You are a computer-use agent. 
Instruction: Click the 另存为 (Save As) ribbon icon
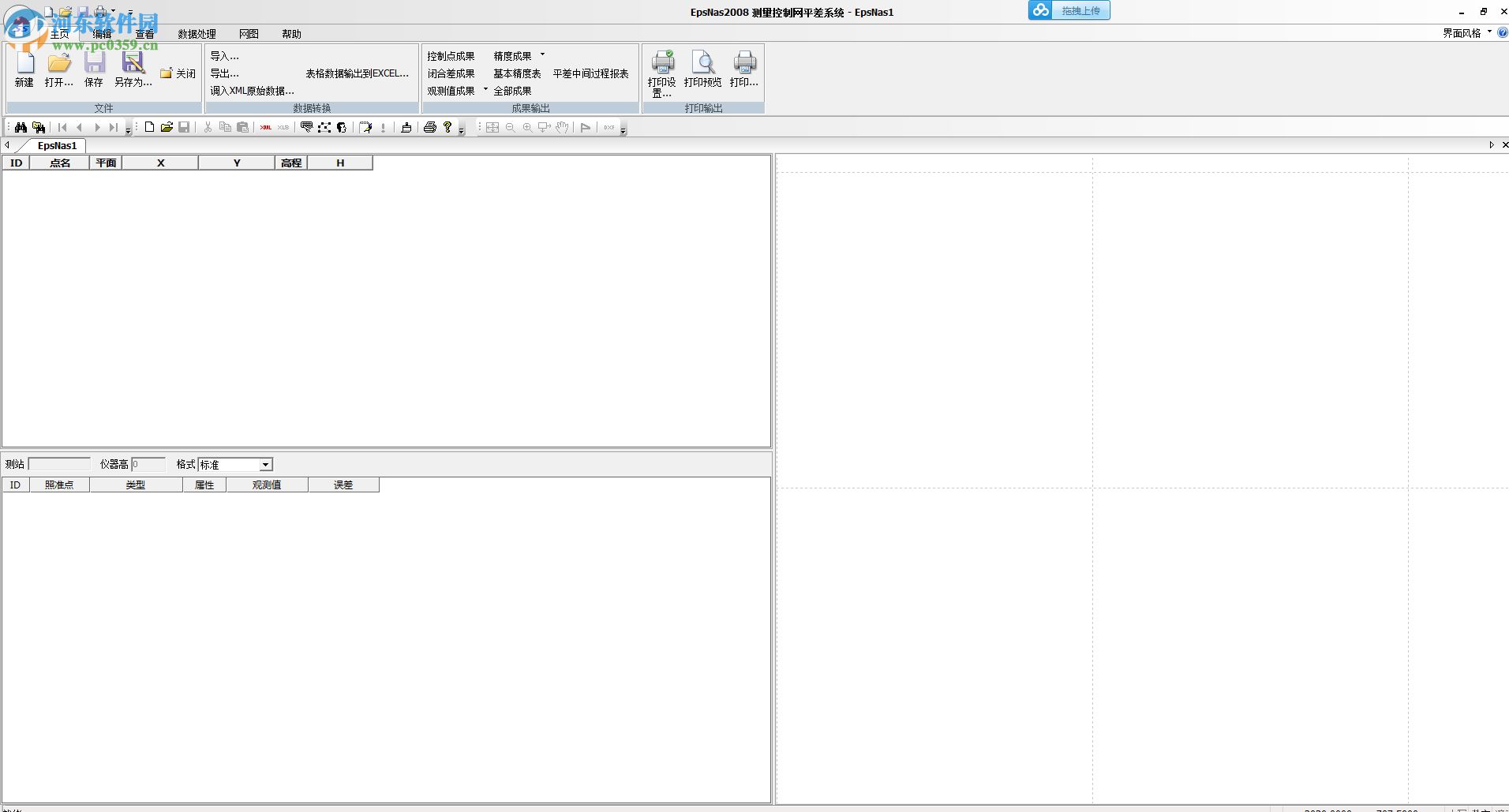tap(133, 69)
